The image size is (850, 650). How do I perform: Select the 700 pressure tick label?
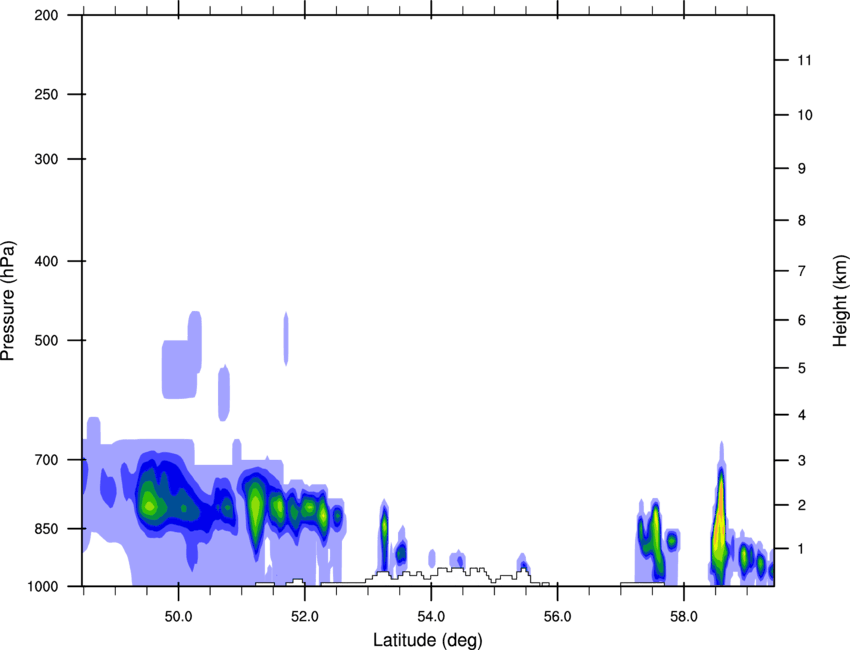46,460
